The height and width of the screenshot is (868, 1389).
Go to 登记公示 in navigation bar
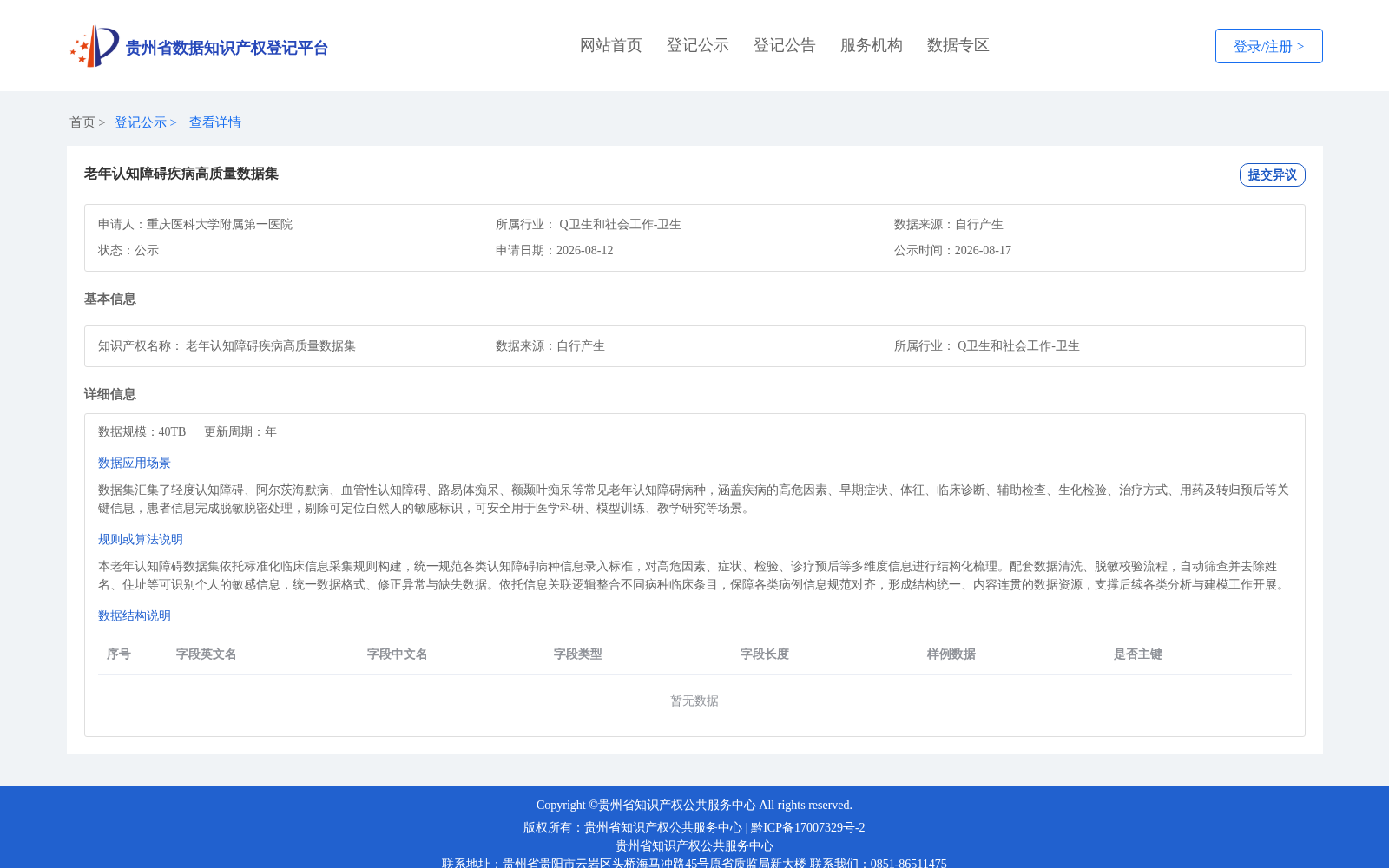(698, 45)
